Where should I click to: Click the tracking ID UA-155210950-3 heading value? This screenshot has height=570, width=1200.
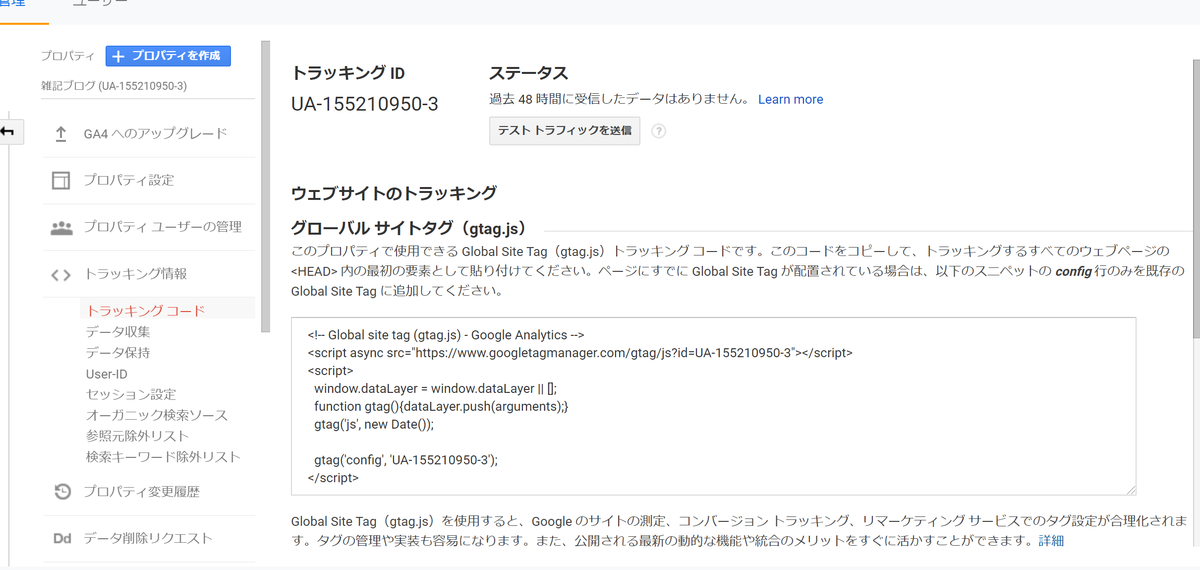pyautogui.click(x=364, y=104)
